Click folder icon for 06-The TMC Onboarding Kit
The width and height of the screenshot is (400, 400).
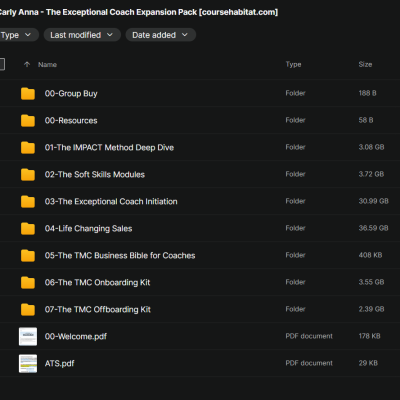[x=28, y=283]
